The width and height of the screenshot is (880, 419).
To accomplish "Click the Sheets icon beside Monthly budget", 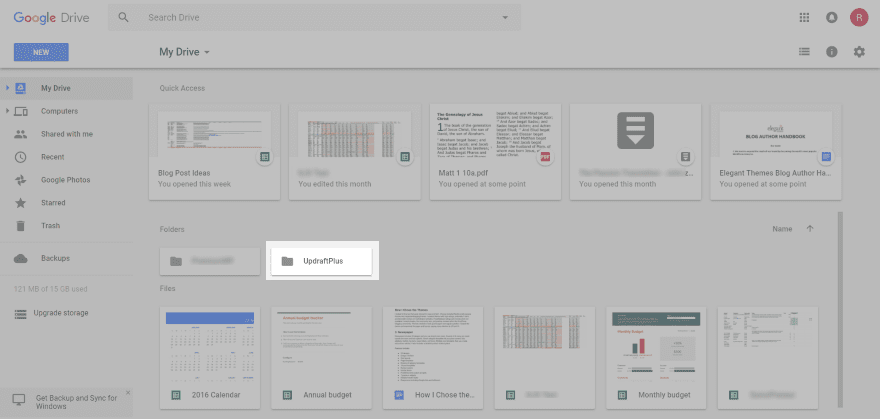I will [x=622, y=395].
